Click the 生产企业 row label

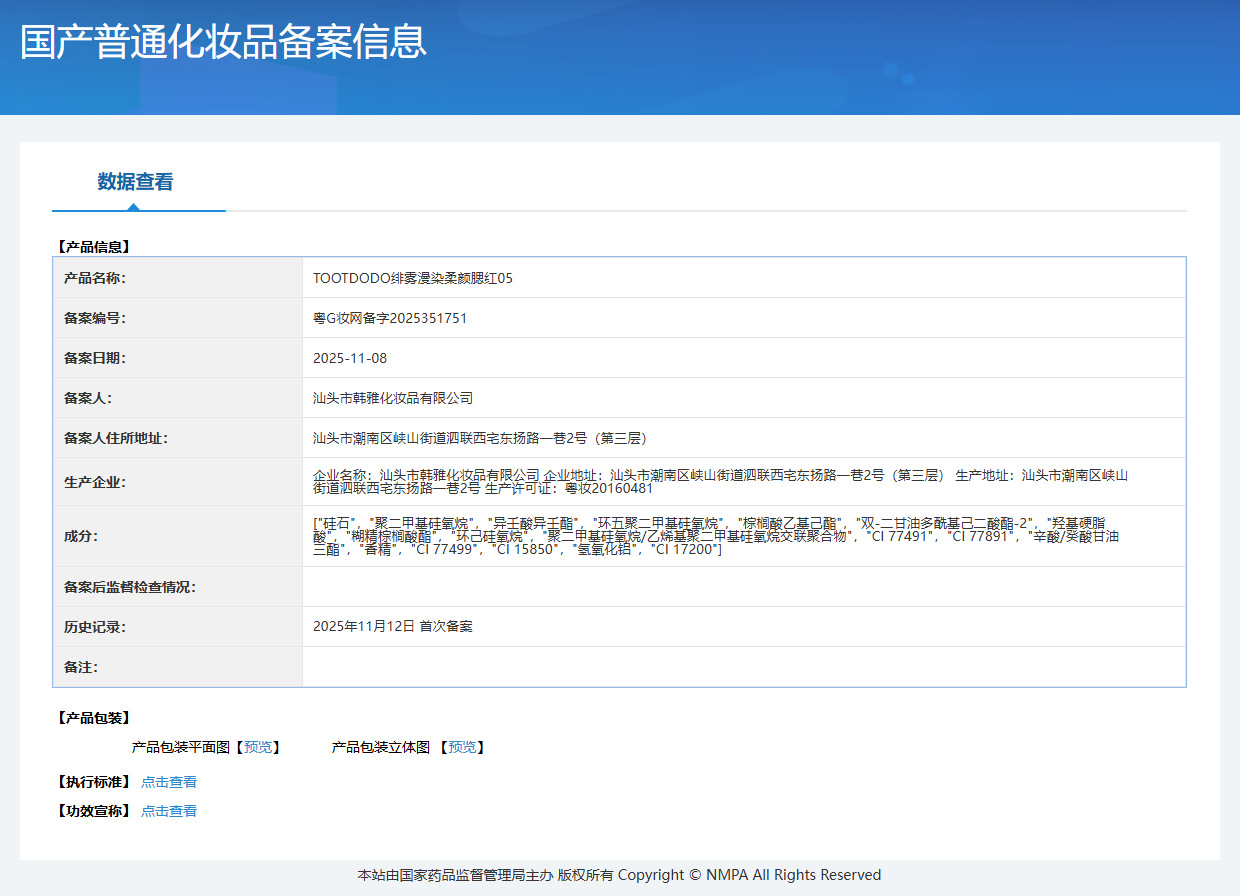coord(95,482)
